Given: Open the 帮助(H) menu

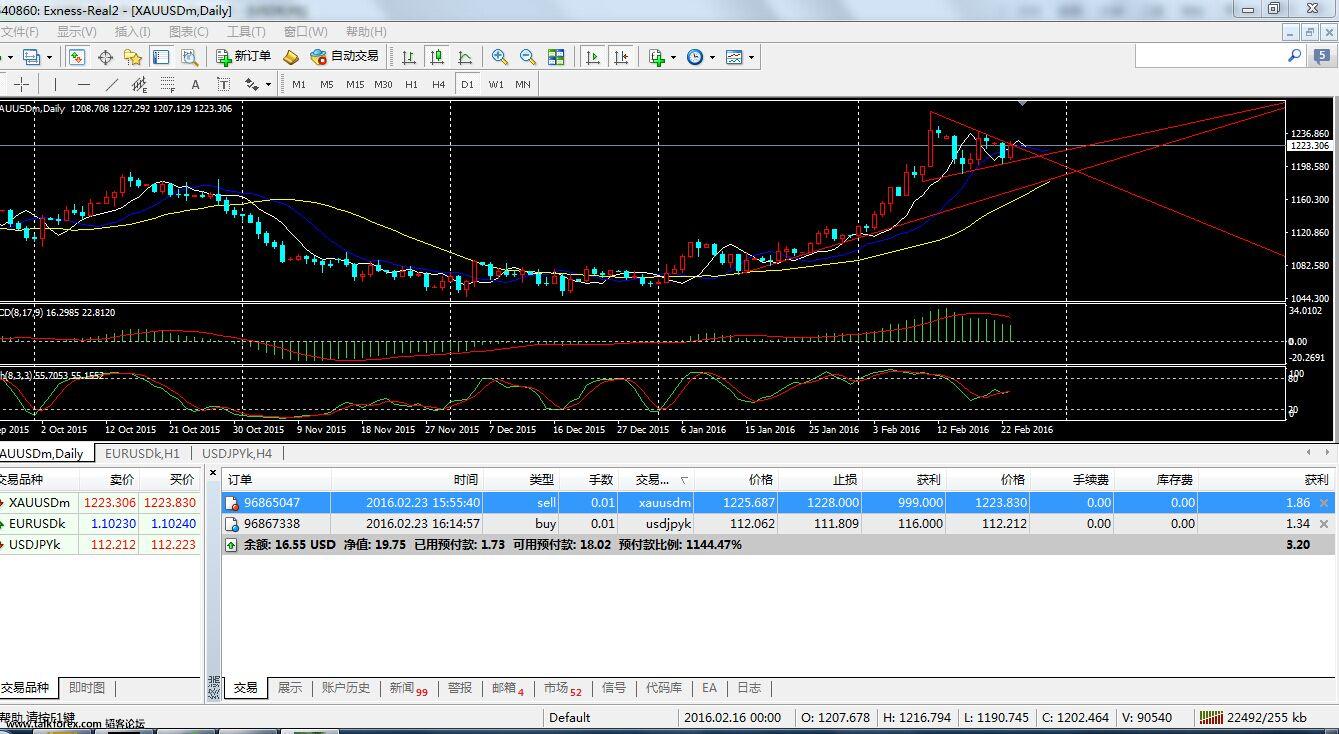Looking at the screenshot, I should 366,32.
